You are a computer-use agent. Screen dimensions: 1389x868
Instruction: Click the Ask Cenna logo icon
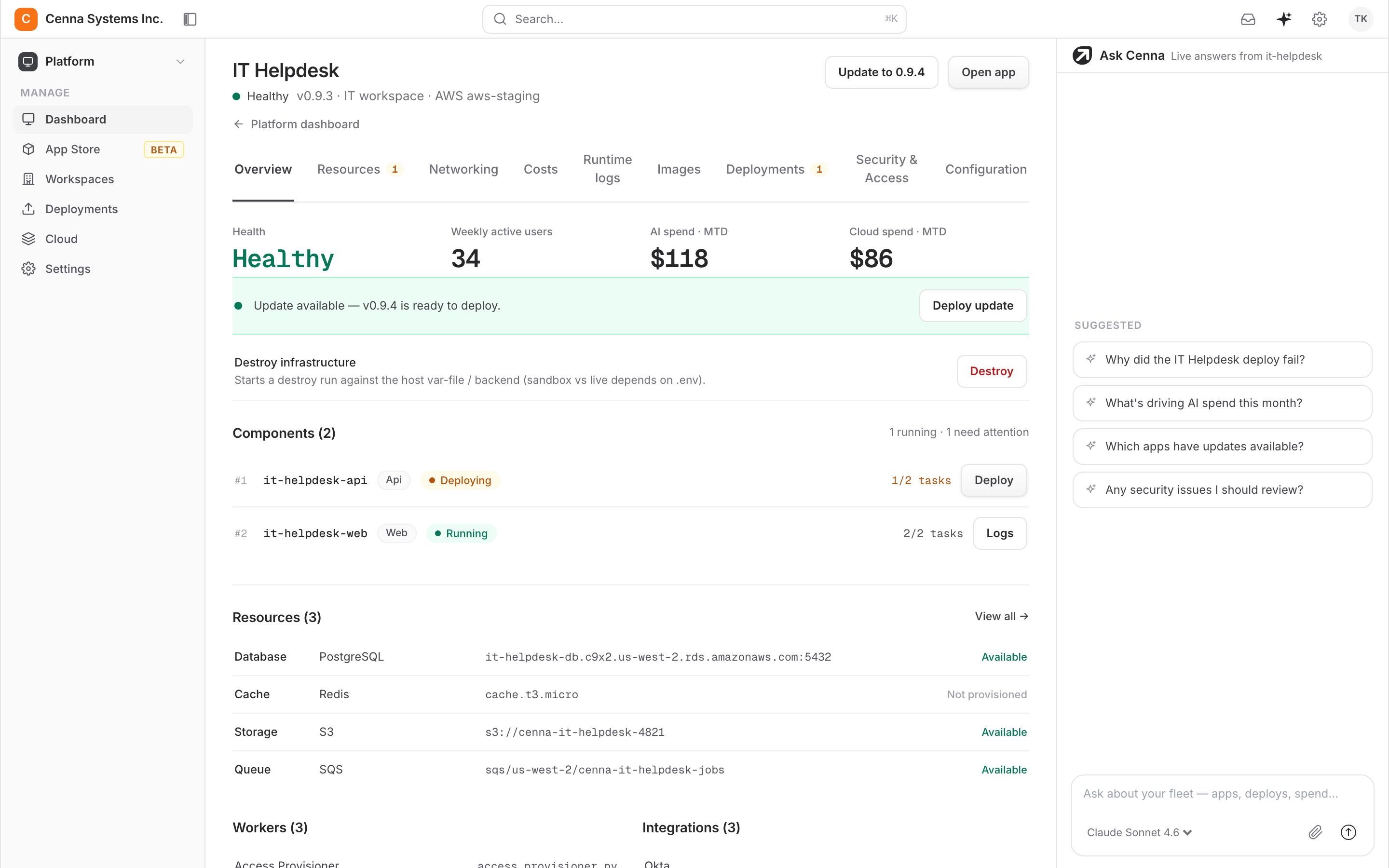click(1082, 55)
